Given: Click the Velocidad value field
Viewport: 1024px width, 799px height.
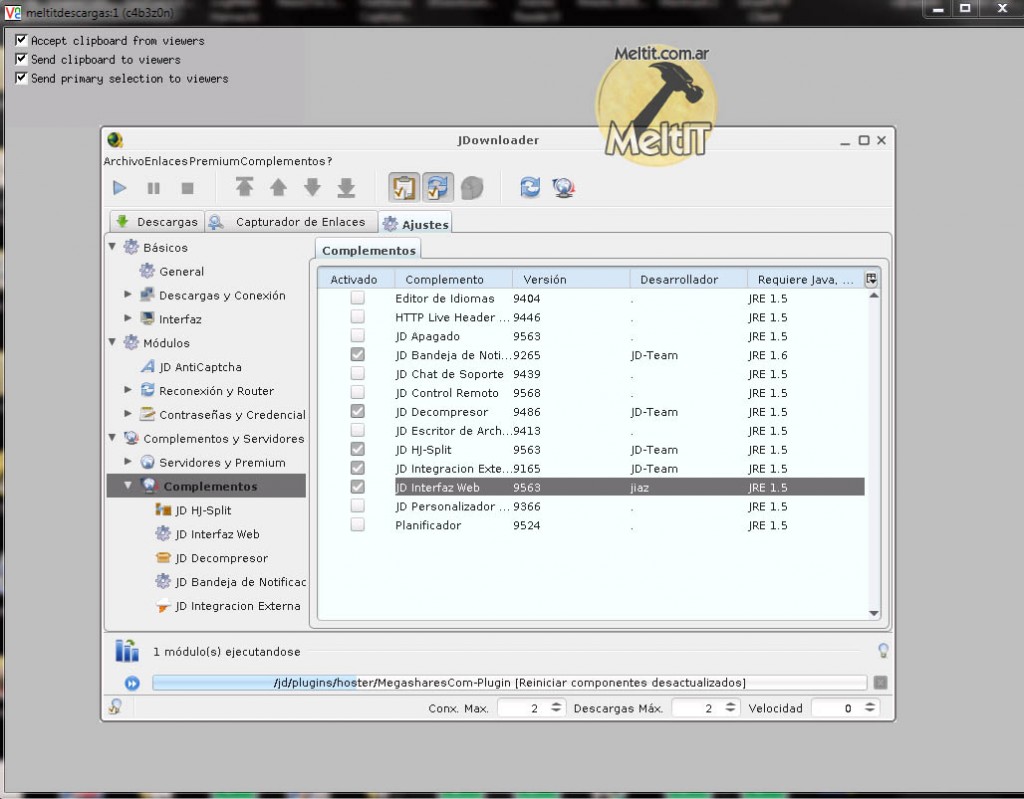Looking at the screenshot, I should pos(837,708).
